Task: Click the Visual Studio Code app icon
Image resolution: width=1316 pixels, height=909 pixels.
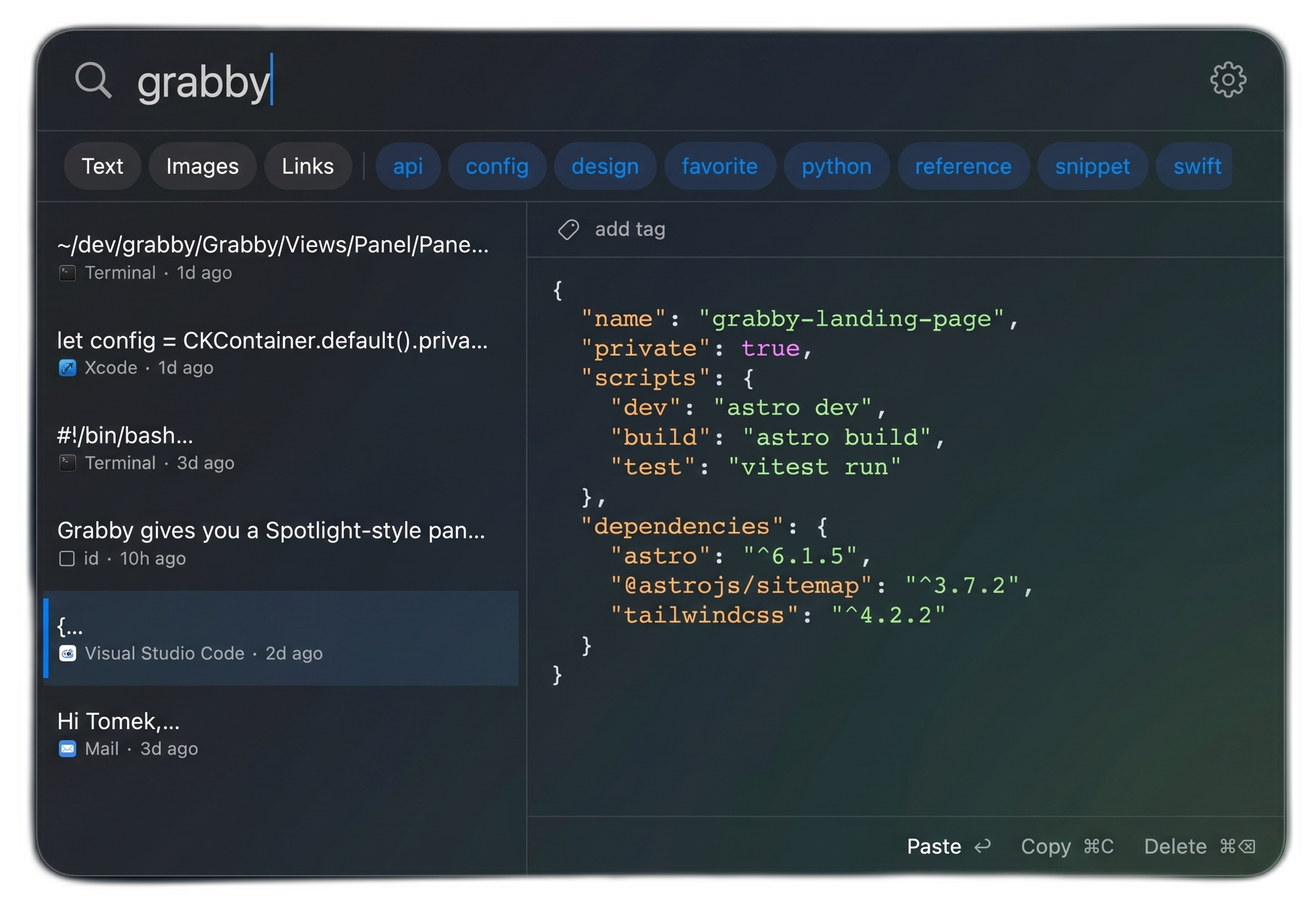Action: 67,654
